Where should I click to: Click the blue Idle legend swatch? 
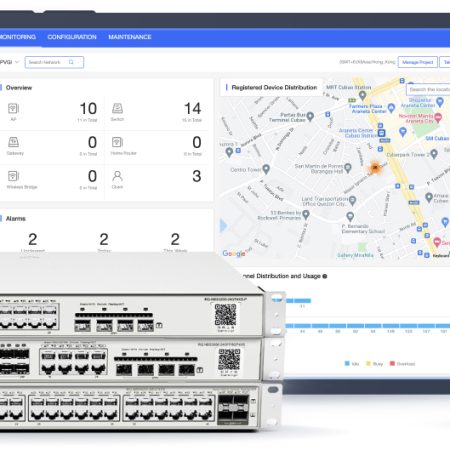click(347, 363)
